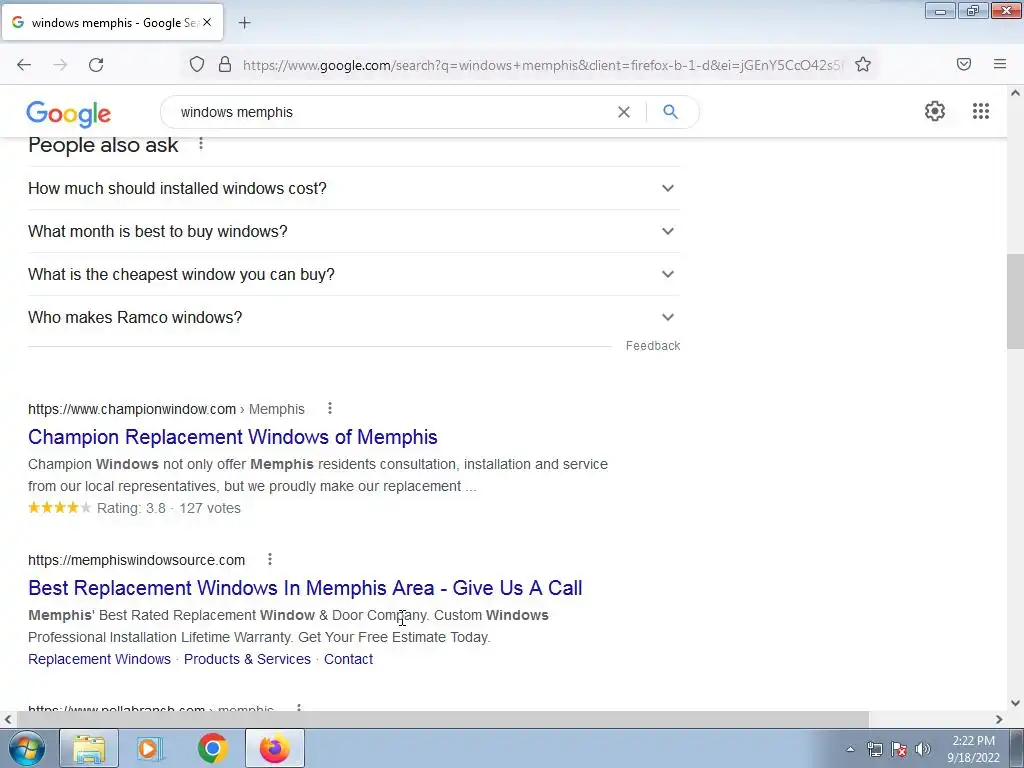Go back to previous page arrow

pyautogui.click(x=24, y=65)
